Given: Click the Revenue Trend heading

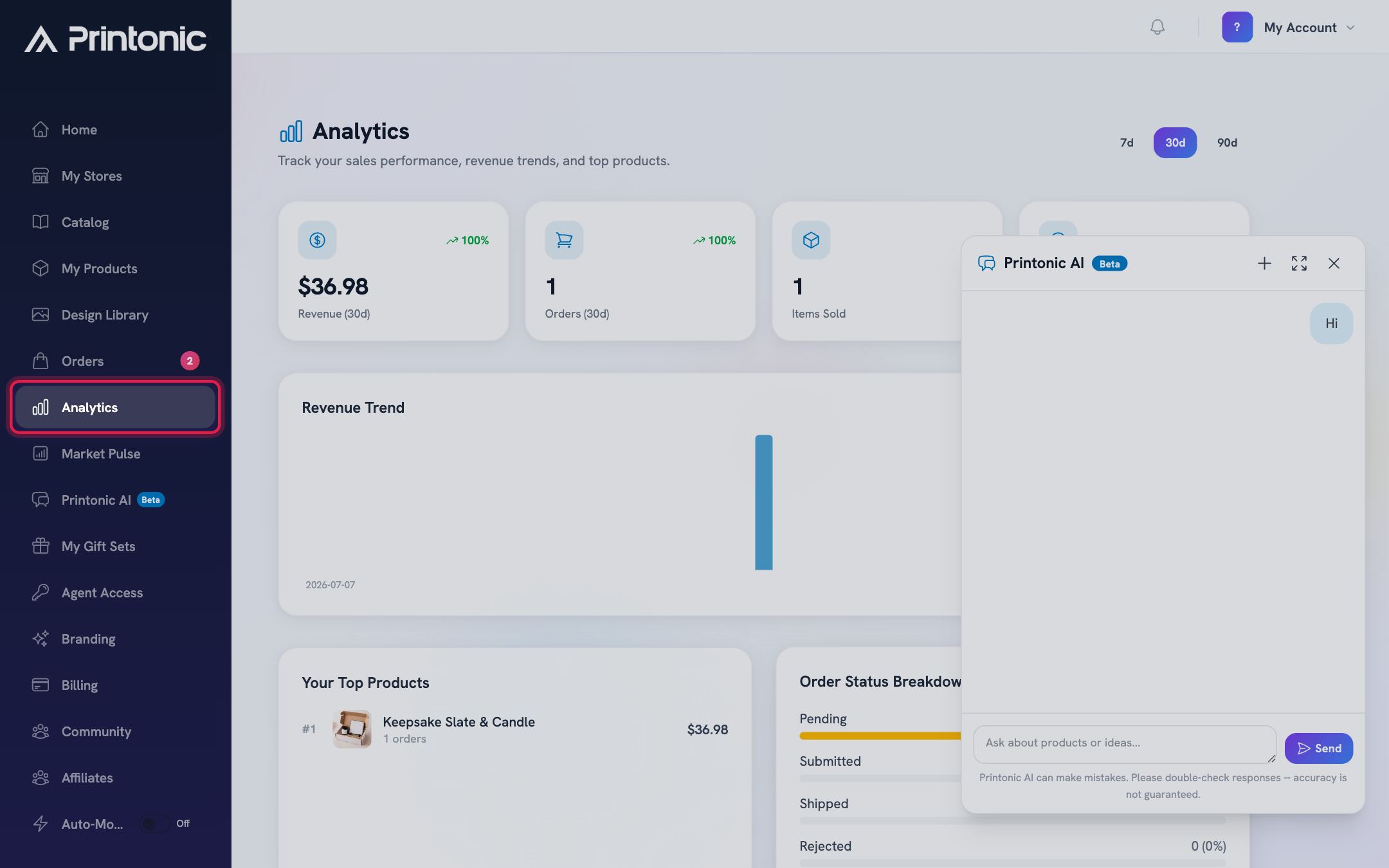Looking at the screenshot, I should pyautogui.click(x=353, y=408).
